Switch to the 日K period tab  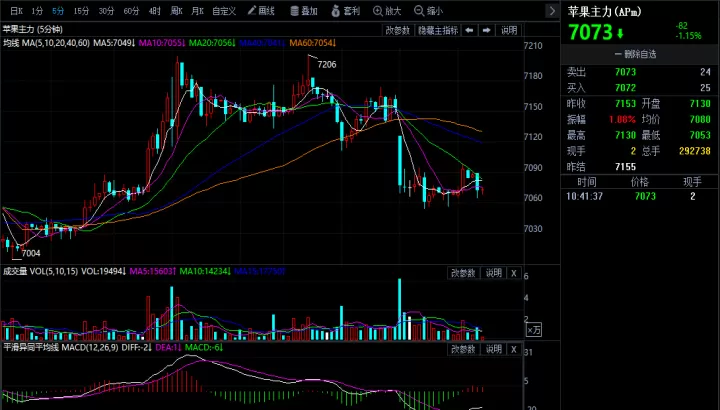[x=16, y=11]
